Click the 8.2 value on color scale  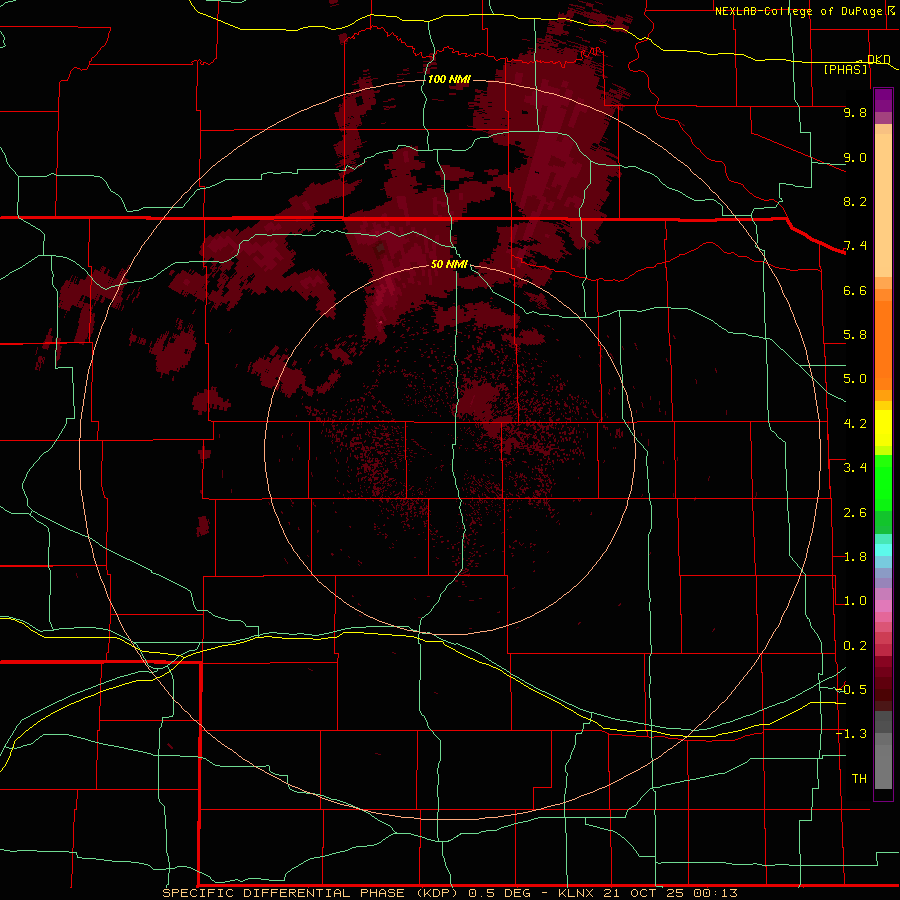pos(855,201)
